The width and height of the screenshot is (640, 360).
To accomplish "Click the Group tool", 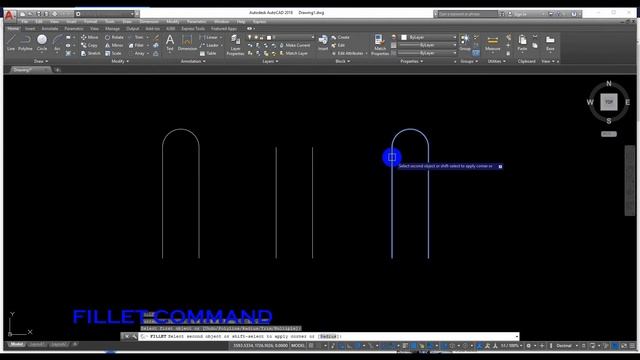I will pyautogui.click(x=464, y=42).
